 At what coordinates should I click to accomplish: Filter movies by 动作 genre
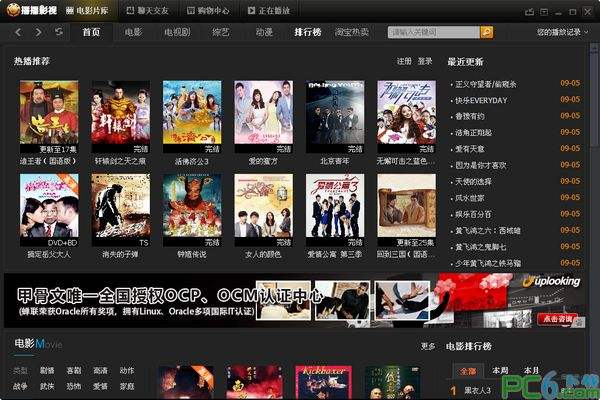pos(127,371)
